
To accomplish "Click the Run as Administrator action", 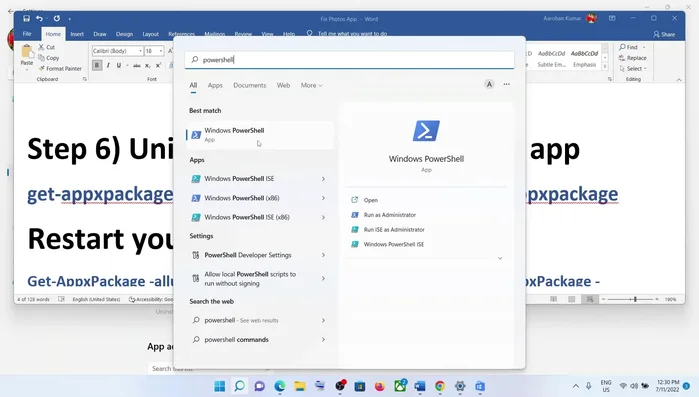I will [x=390, y=215].
